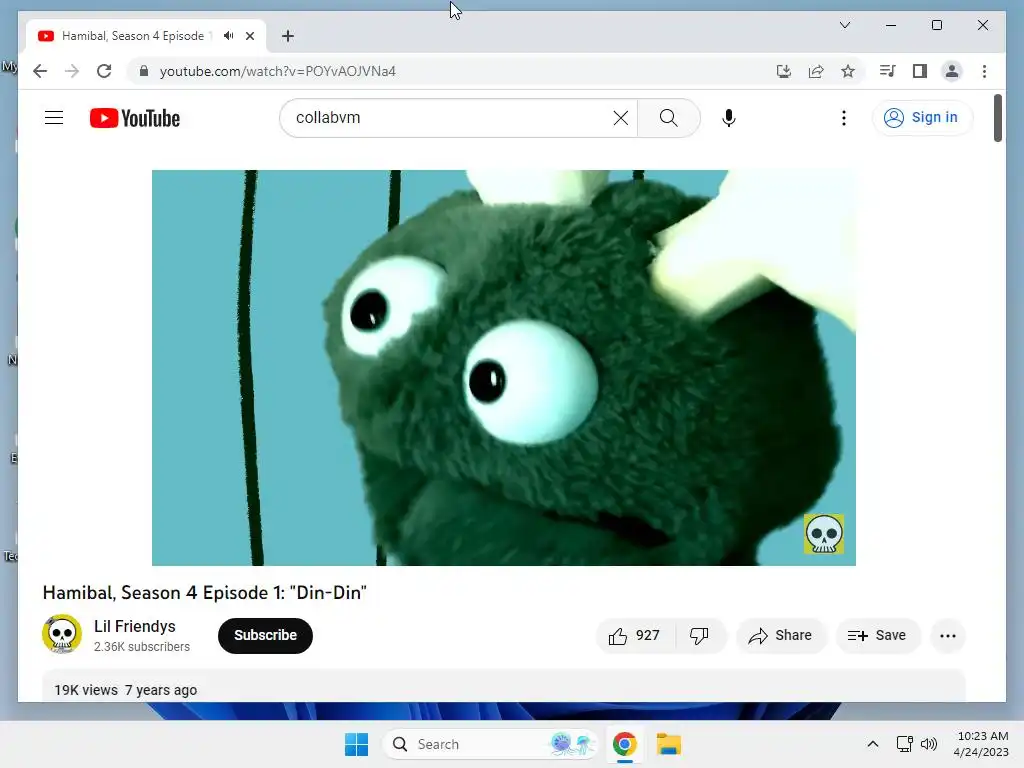
Task: Install YouTube app icon in address bar
Action: click(784, 71)
